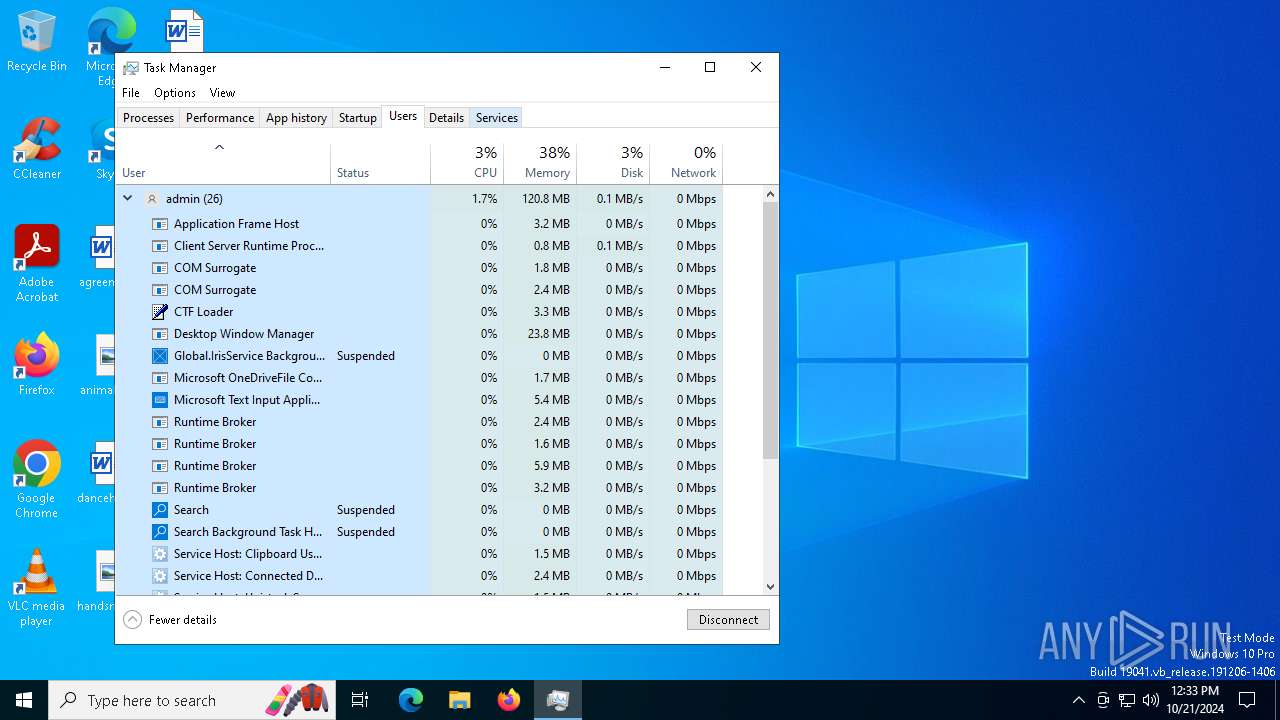Sort by the CPU column header

[467, 163]
